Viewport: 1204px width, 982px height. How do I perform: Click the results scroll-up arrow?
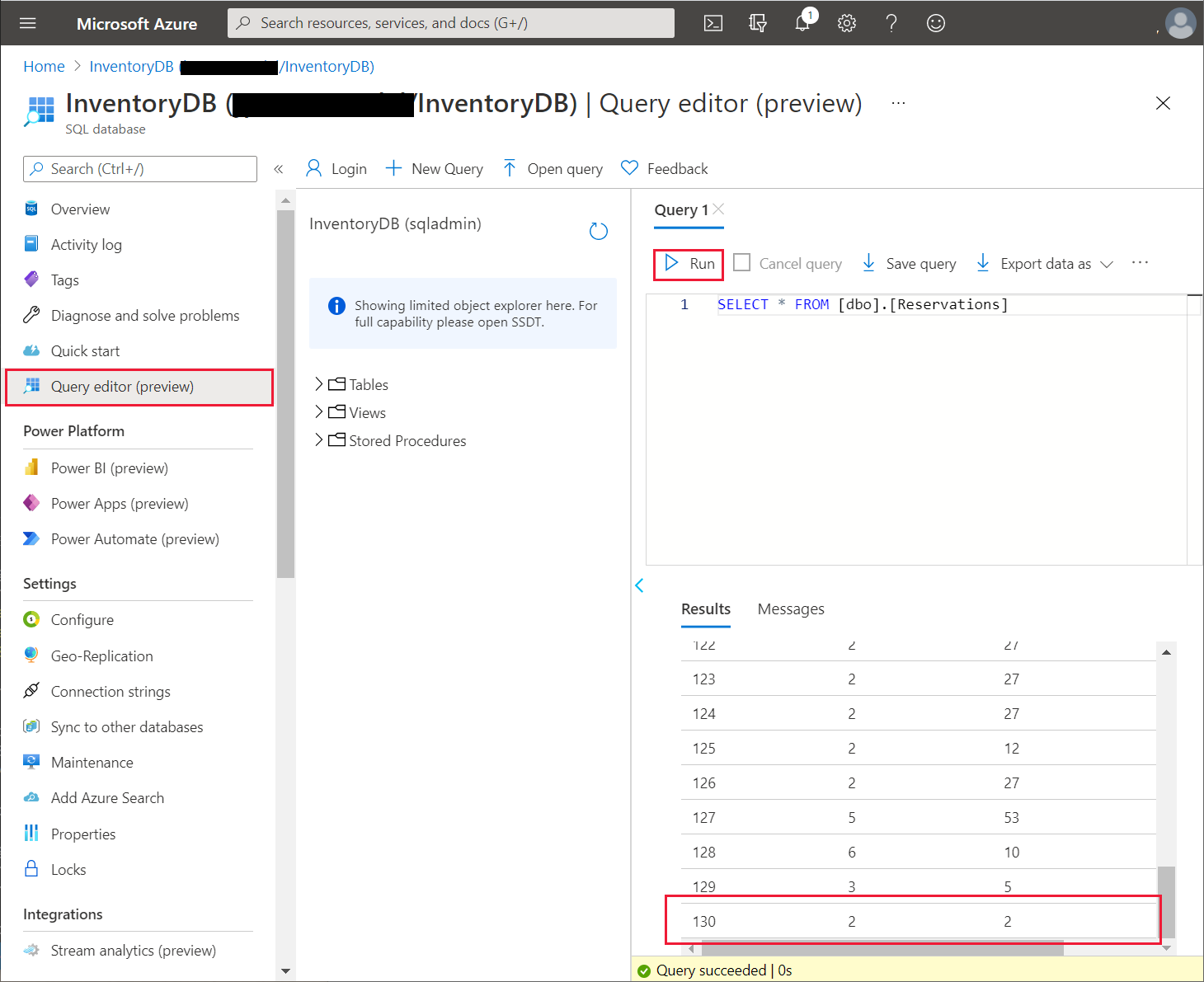click(x=1166, y=652)
